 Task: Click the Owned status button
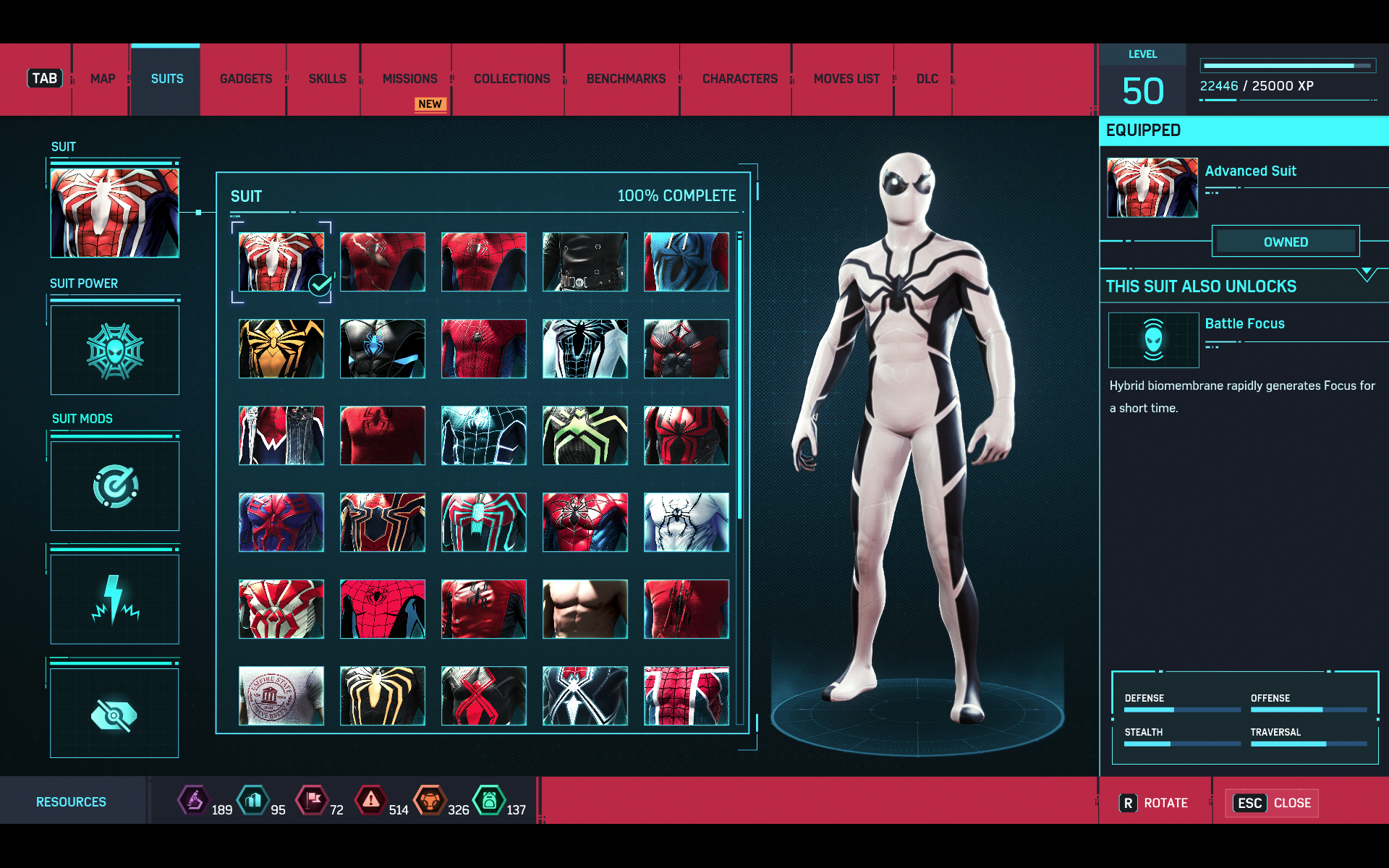1286,242
